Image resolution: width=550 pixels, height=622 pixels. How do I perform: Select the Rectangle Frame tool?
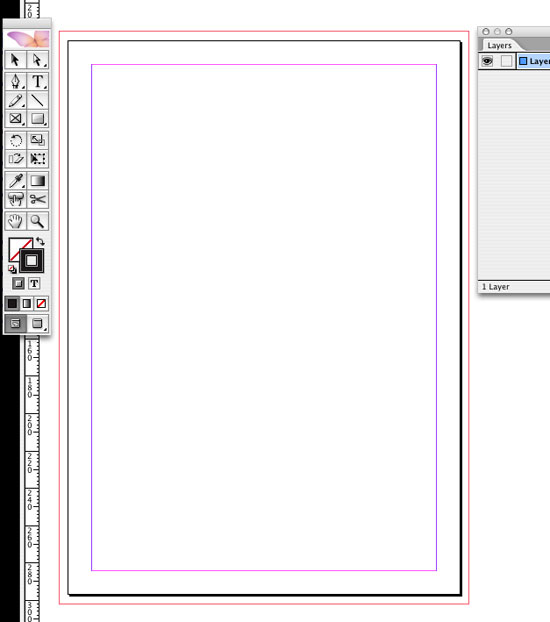coord(15,119)
